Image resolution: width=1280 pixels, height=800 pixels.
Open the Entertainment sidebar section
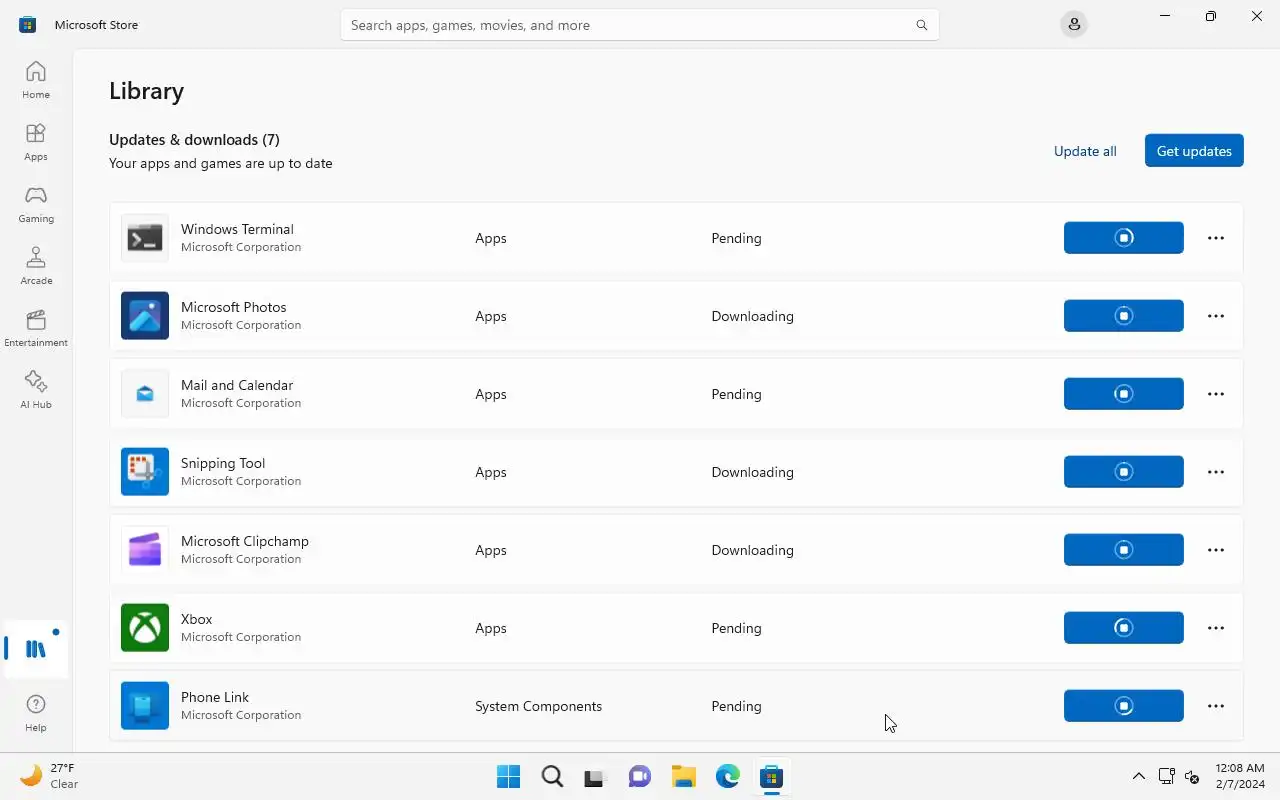tap(36, 328)
